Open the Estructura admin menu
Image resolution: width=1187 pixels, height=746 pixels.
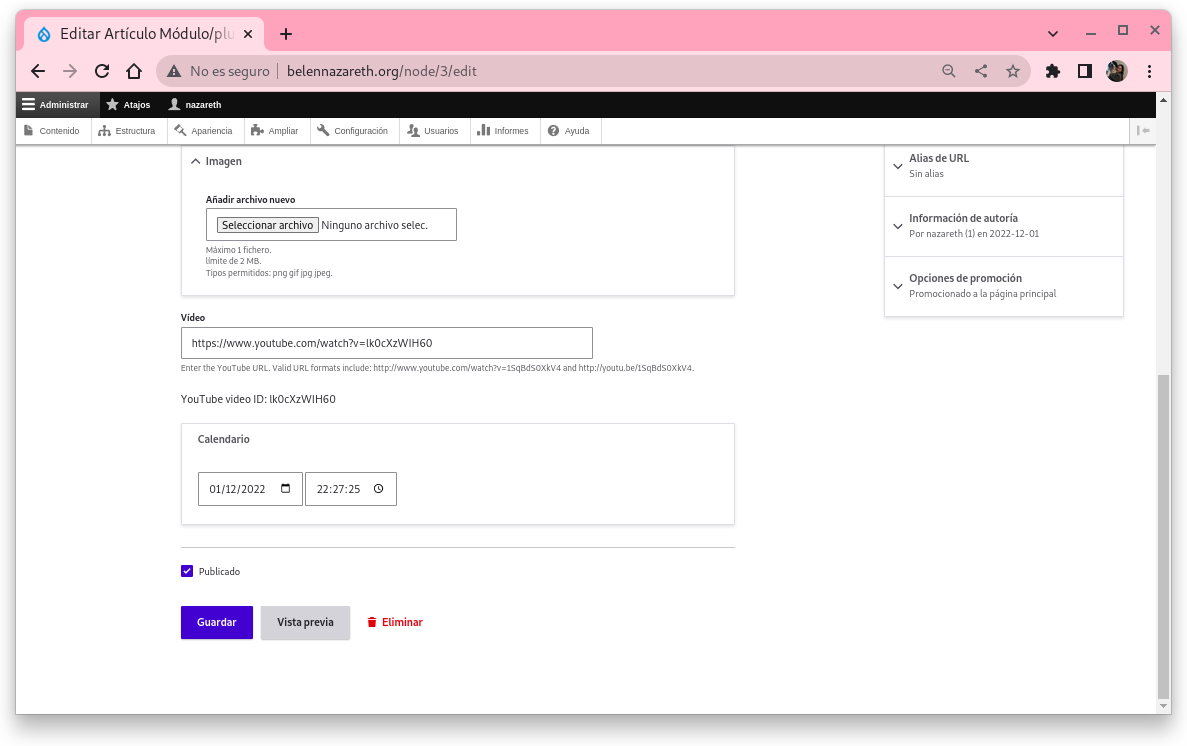tap(128, 131)
